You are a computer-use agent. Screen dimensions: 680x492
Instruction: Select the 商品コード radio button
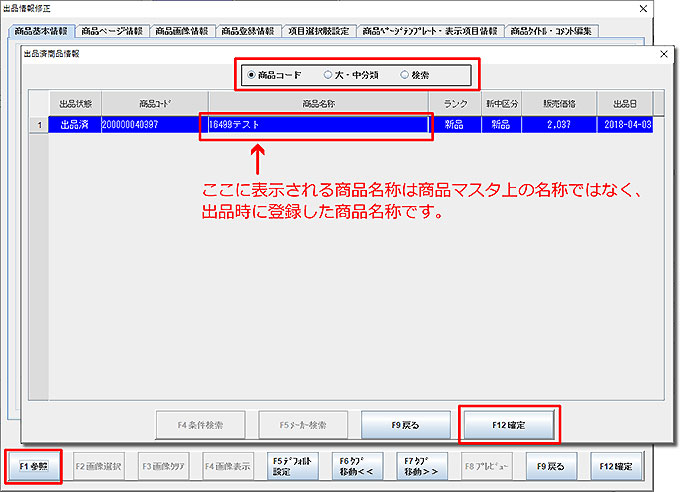[251, 75]
